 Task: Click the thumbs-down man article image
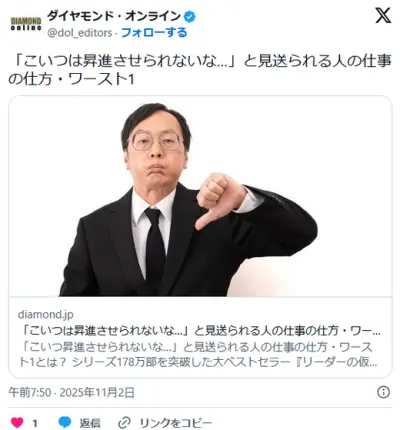tap(200, 196)
